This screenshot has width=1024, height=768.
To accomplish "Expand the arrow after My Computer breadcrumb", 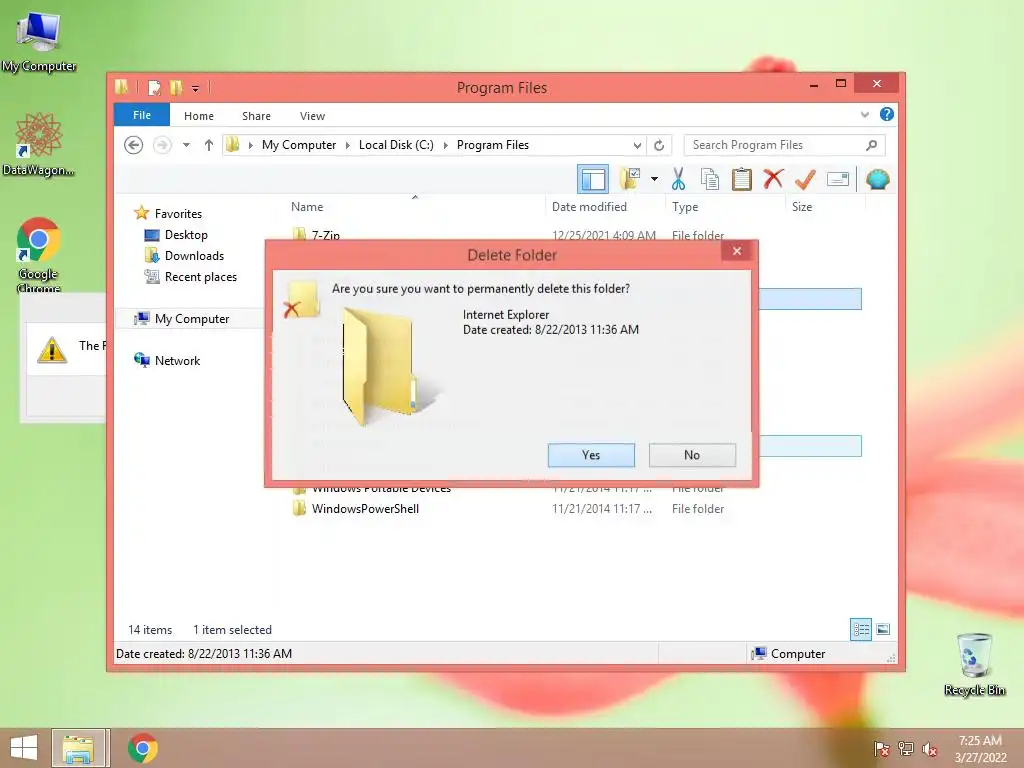I will coord(347,145).
